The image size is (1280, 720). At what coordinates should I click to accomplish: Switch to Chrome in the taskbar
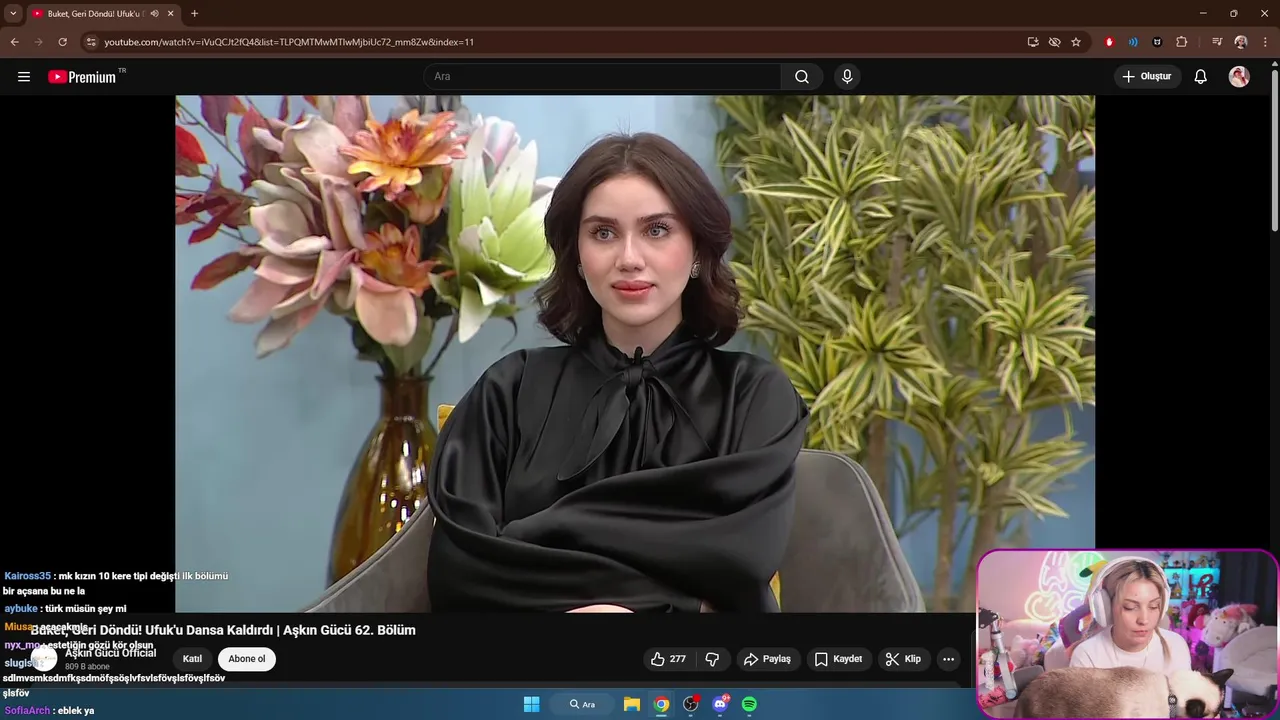click(661, 704)
